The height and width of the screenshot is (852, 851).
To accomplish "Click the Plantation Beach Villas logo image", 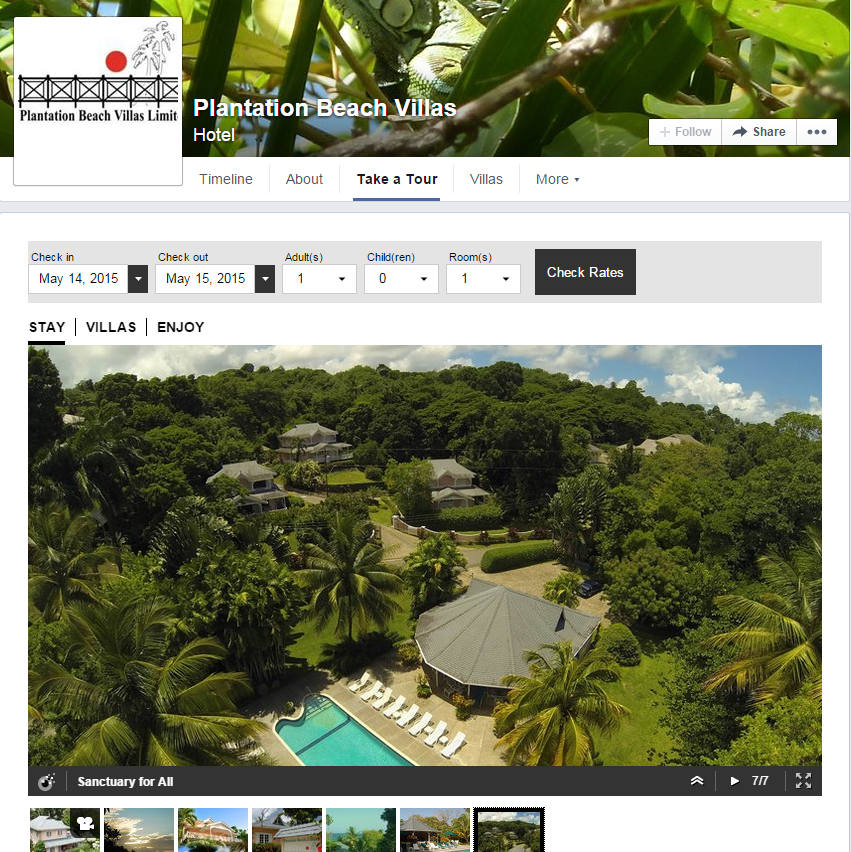I will click(x=98, y=101).
